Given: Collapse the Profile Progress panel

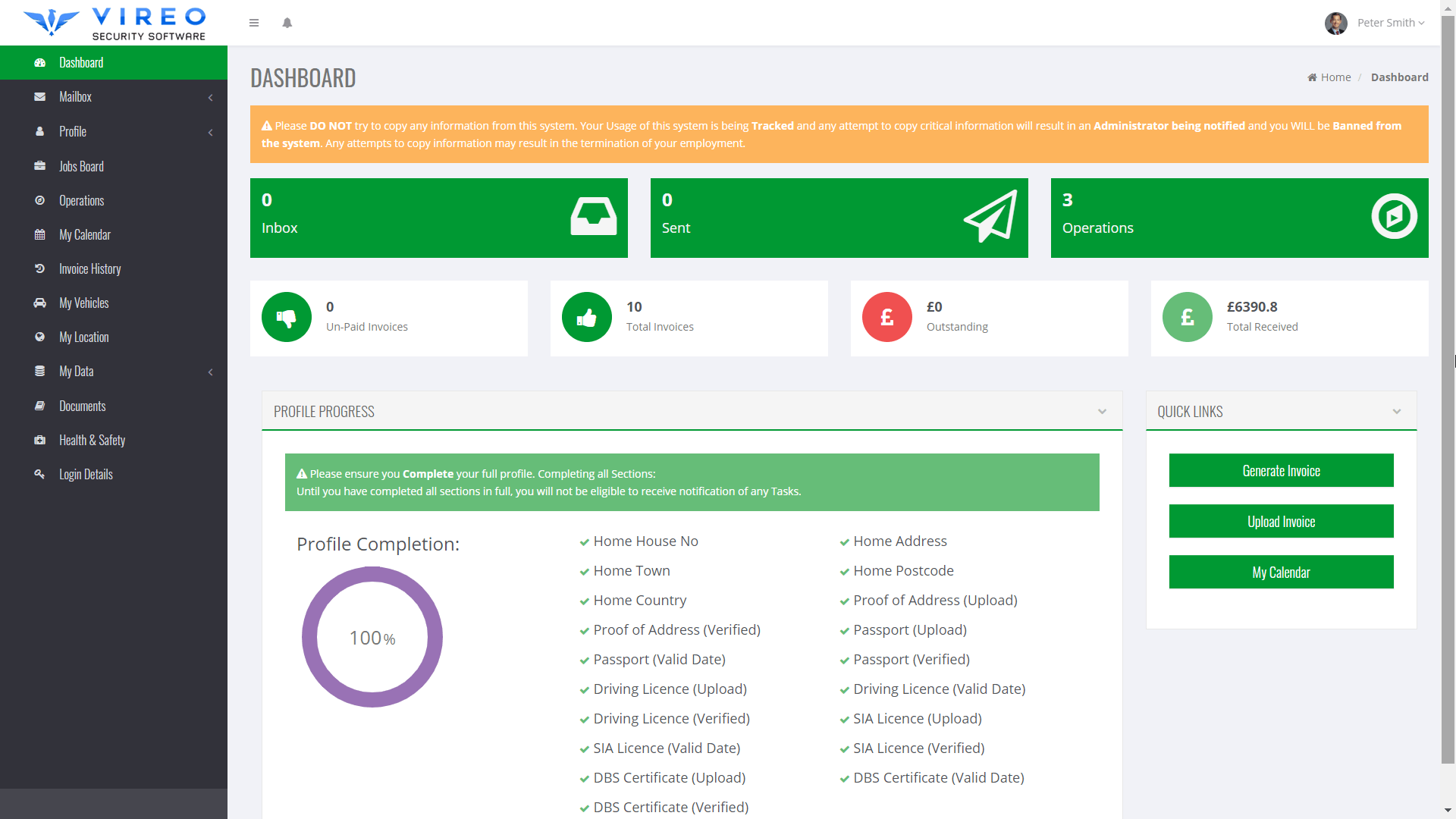Looking at the screenshot, I should (1102, 412).
